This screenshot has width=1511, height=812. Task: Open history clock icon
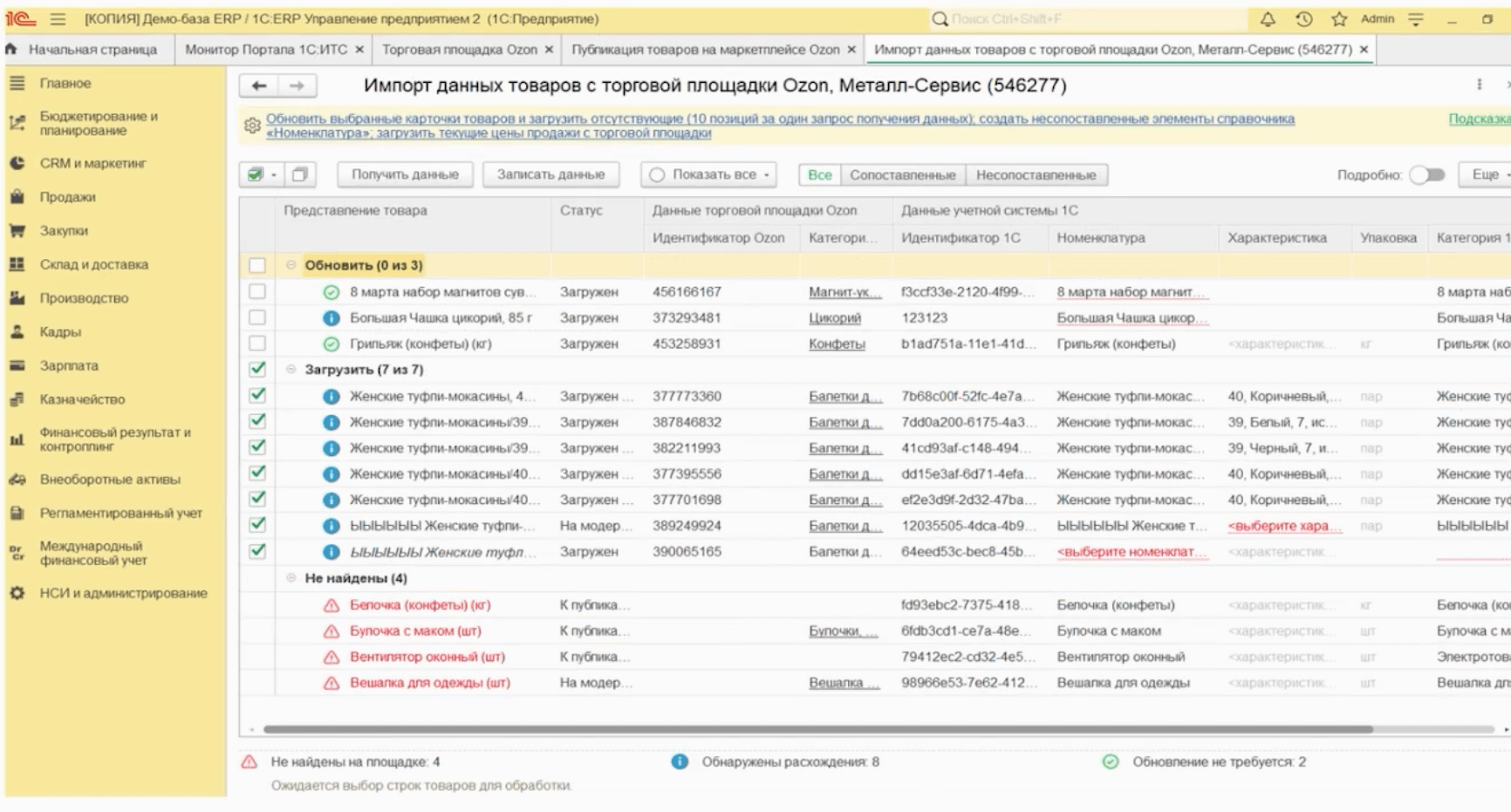coord(1303,19)
